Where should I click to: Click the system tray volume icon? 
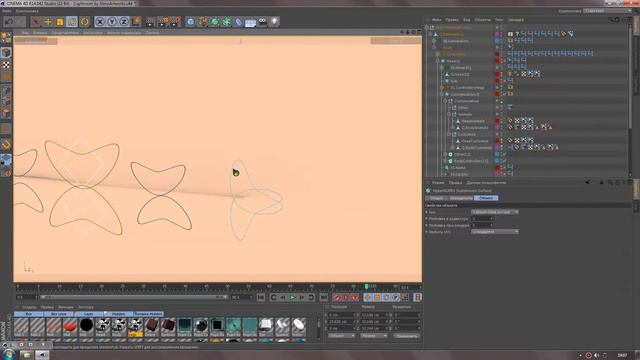(x=596, y=356)
